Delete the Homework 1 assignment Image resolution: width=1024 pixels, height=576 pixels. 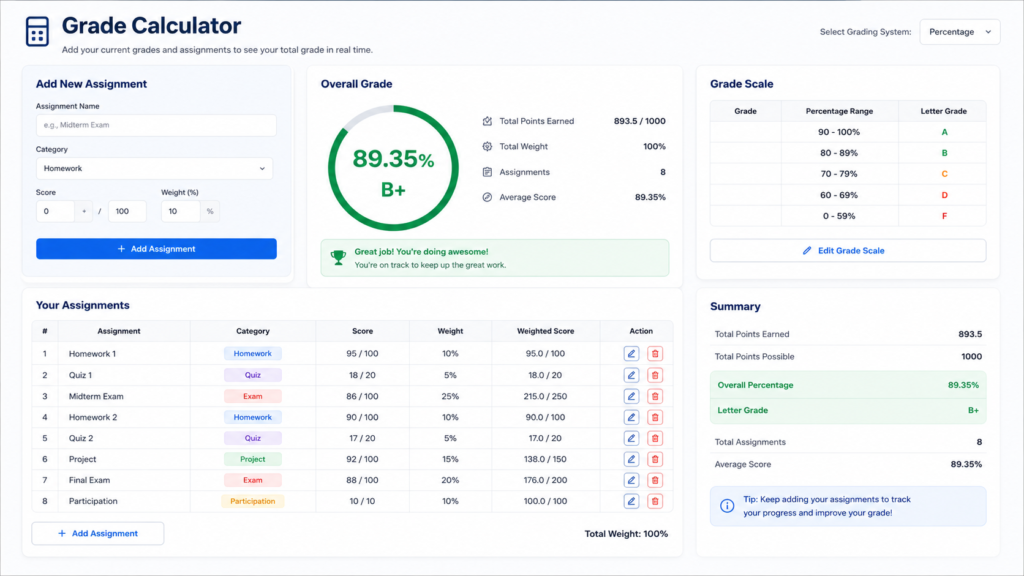tap(654, 353)
